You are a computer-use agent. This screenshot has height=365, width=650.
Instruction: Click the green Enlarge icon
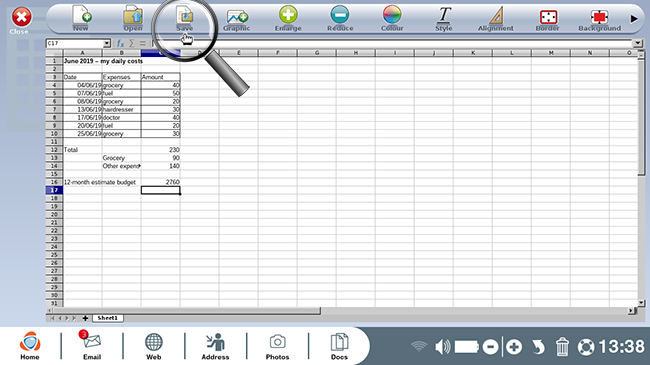tap(288, 15)
